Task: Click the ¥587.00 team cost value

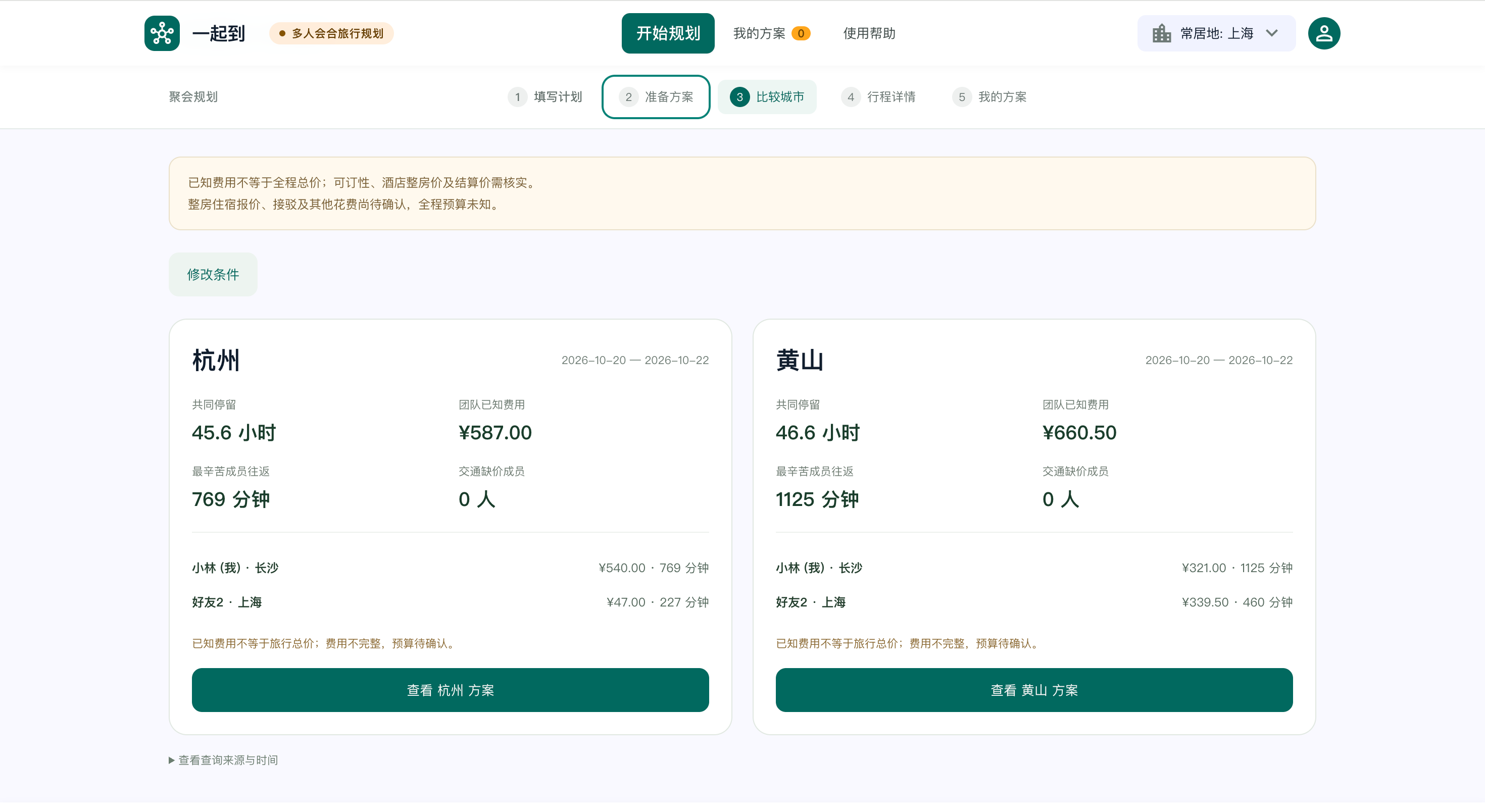Action: click(495, 432)
